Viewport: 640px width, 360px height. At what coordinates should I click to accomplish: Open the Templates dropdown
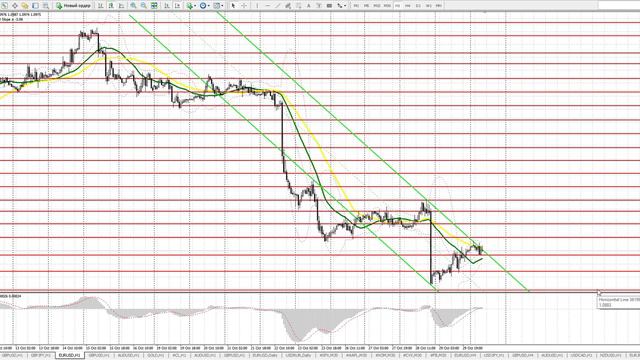point(218,6)
